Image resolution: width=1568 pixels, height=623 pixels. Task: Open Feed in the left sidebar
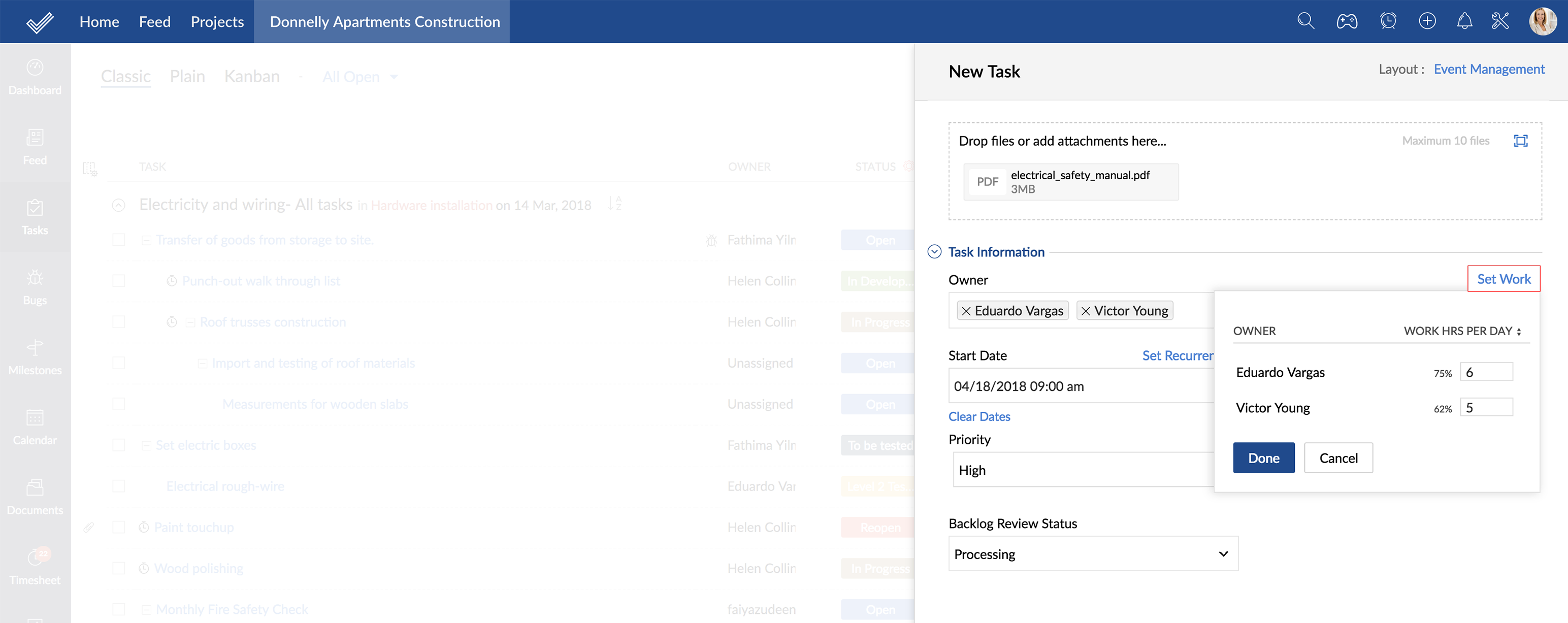point(35,147)
